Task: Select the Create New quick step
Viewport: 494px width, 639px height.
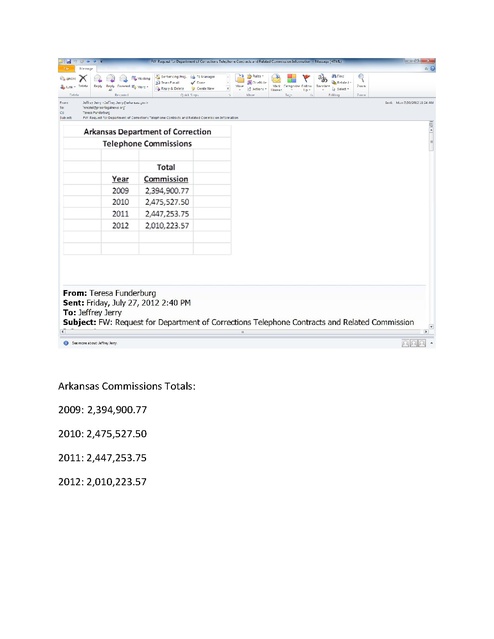Action: [x=203, y=88]
